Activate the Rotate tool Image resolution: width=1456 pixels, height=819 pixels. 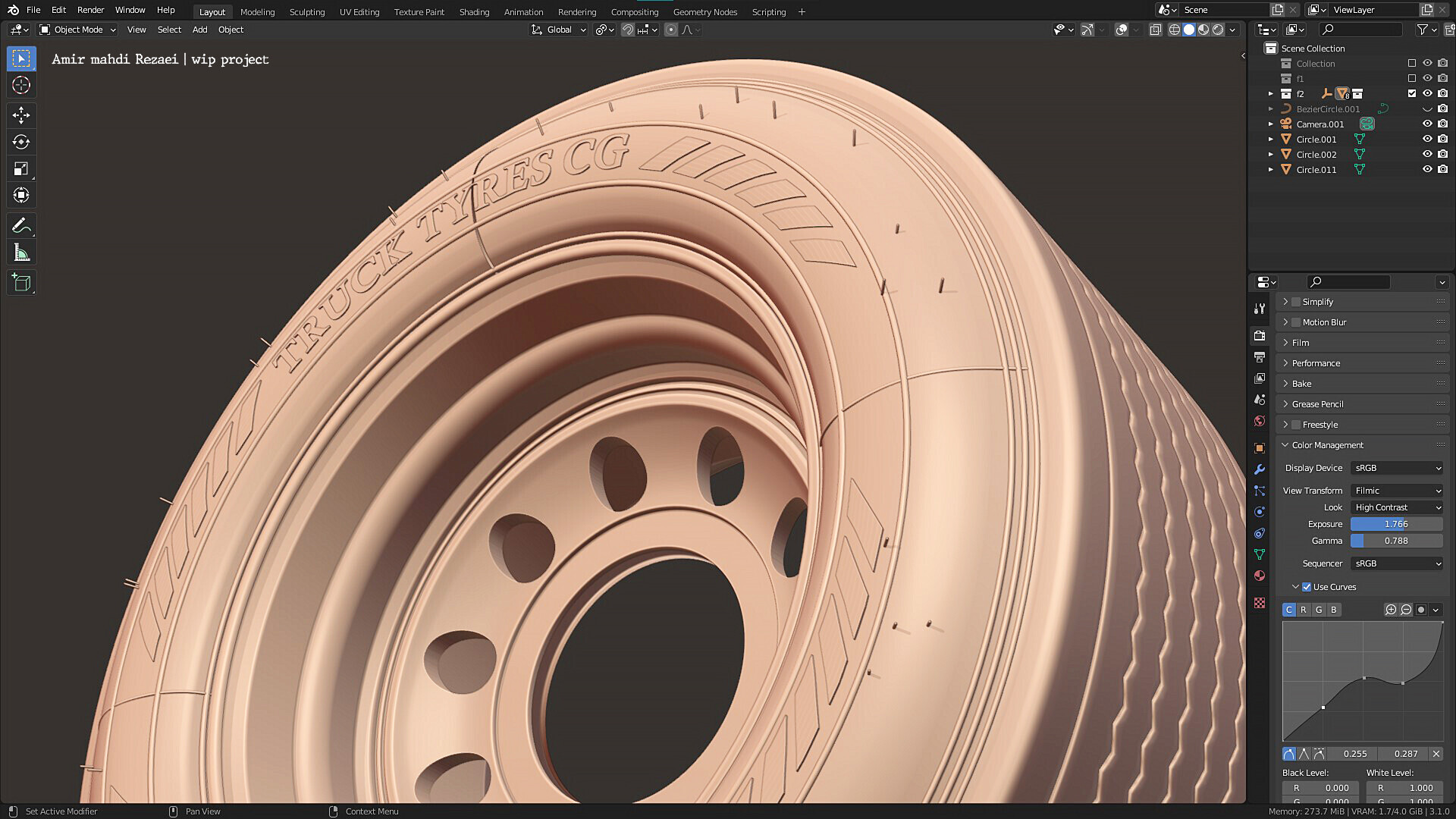[20, 142]
